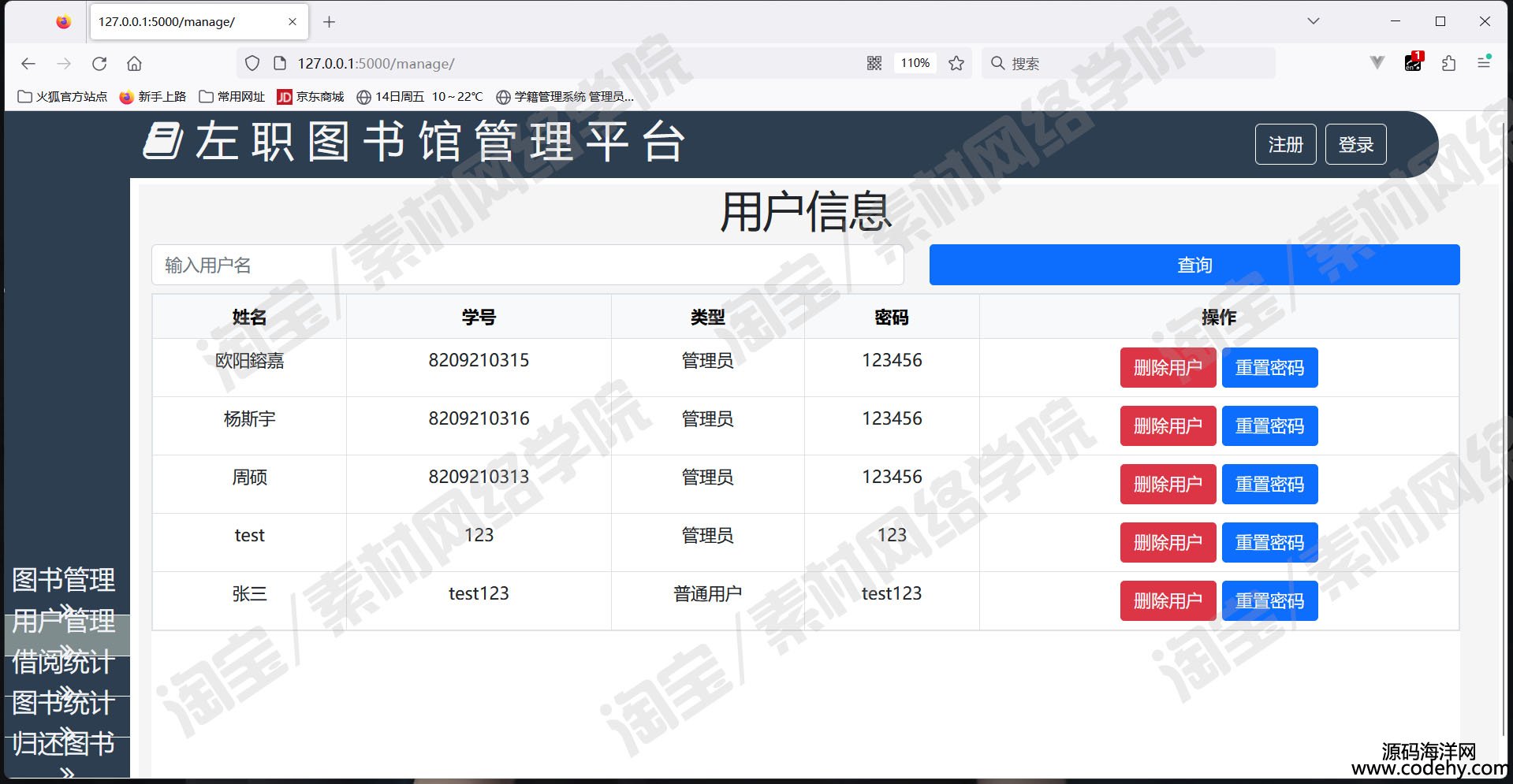Open a new browser tab
The height and width of the screenshot is (784, 1513).
point(330,22)
